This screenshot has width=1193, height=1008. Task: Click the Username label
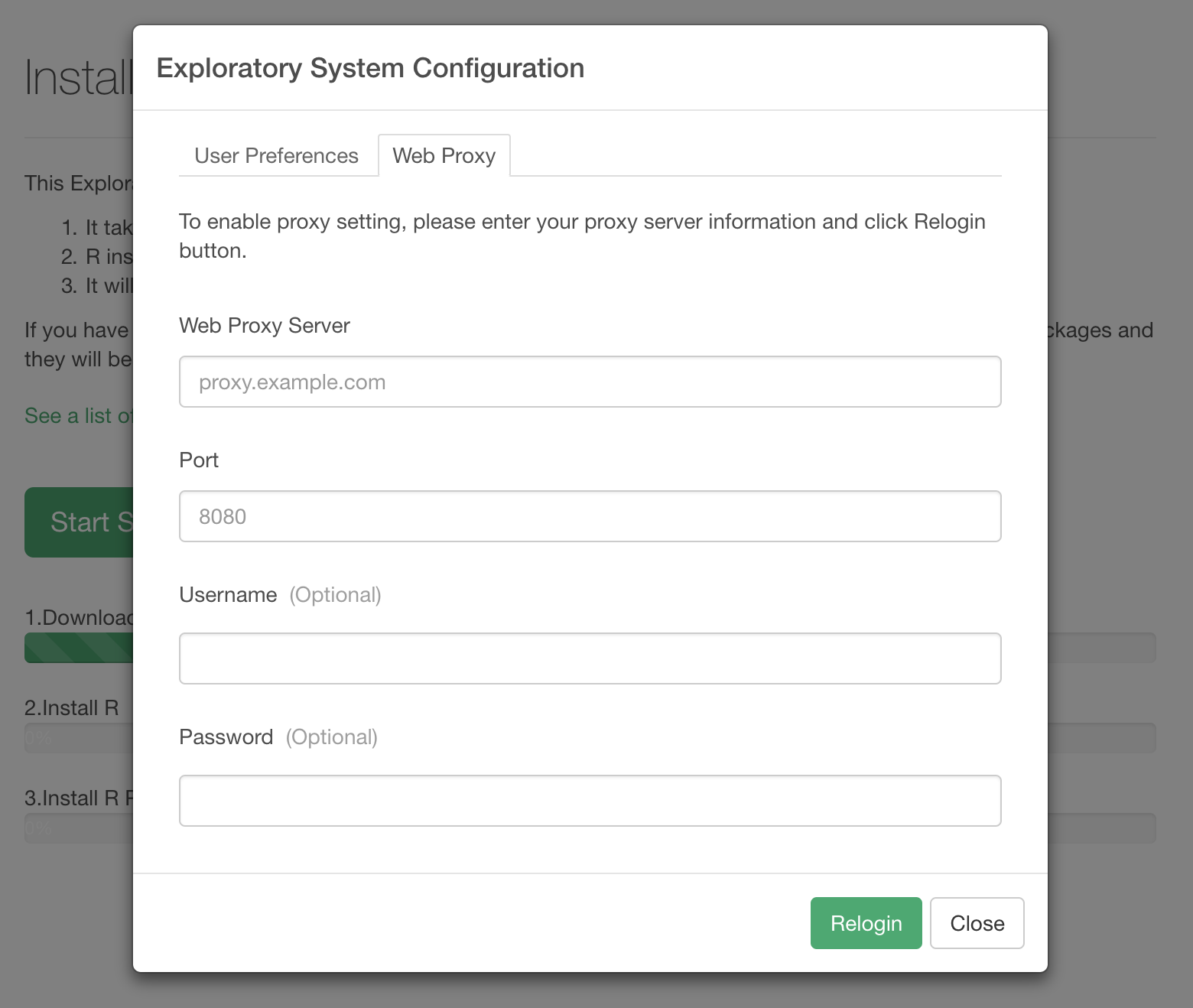[x=228, y=595]
